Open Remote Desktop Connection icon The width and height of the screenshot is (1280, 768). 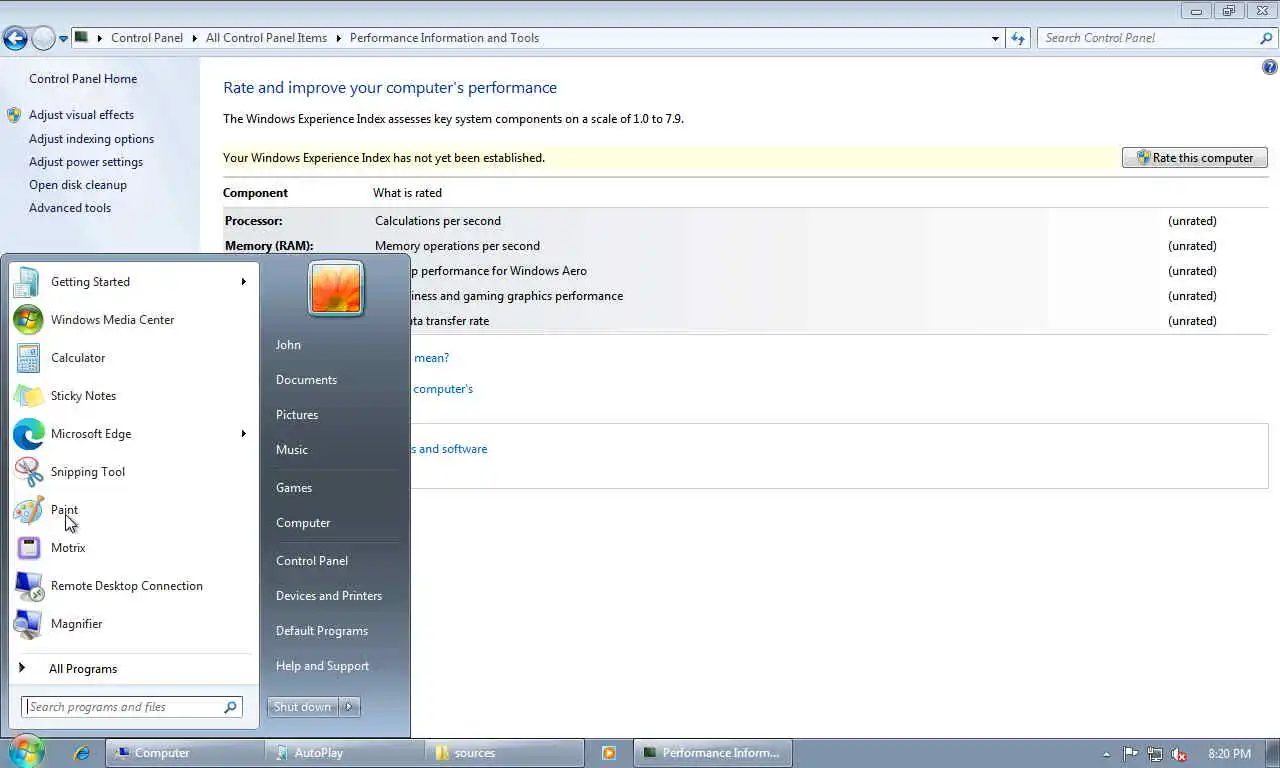(28, 586)
